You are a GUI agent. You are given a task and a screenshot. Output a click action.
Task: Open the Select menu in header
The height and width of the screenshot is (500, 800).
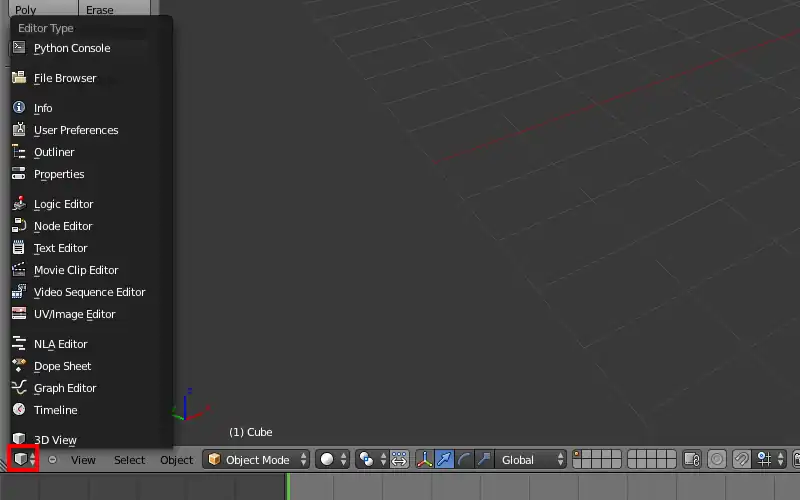[129, 460]
